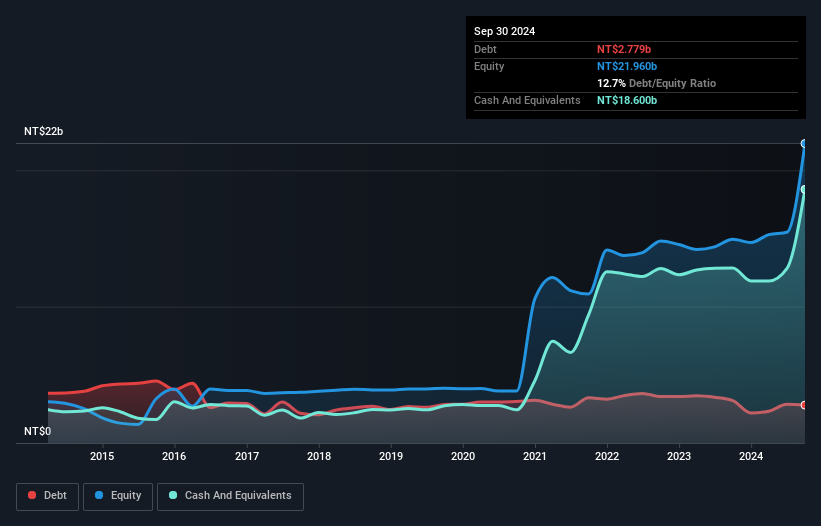Click the NT$21.960b equity value
The height and width of the screenshot is (526, 821).
click(x=627, y=66)
